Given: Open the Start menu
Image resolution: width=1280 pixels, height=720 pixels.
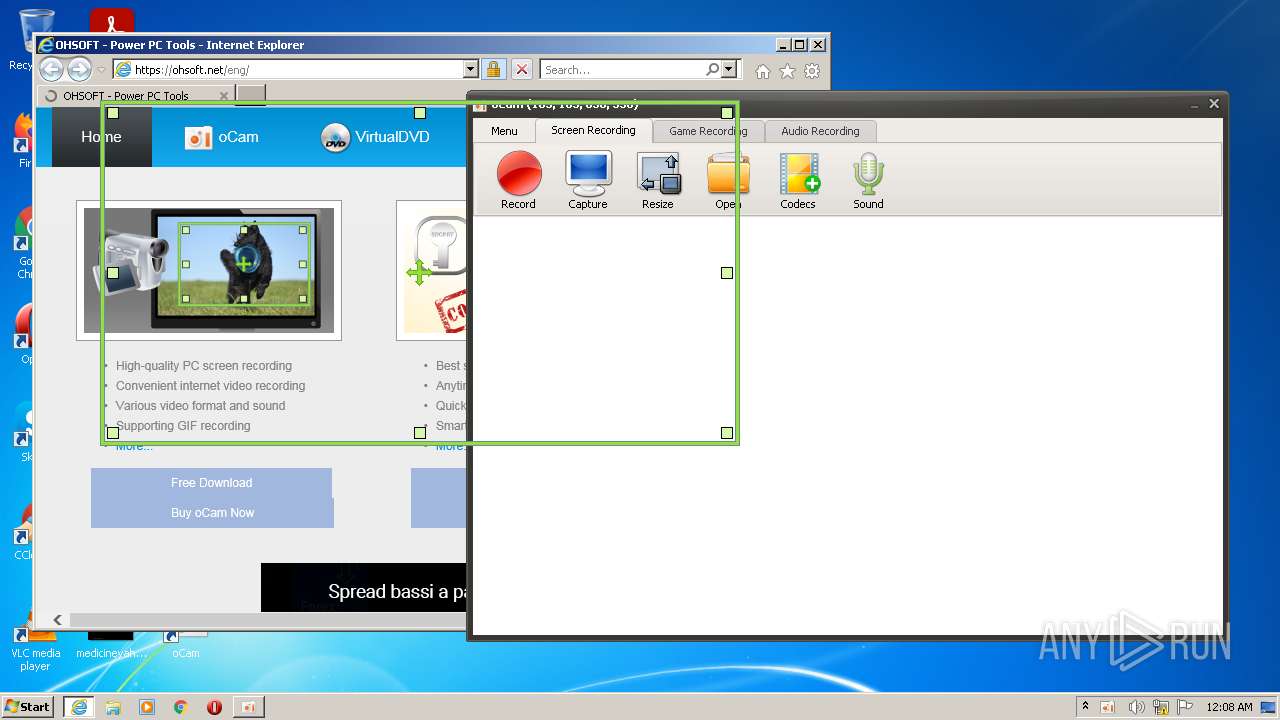Looking at the screenshot, I should [x=27, y=706].
